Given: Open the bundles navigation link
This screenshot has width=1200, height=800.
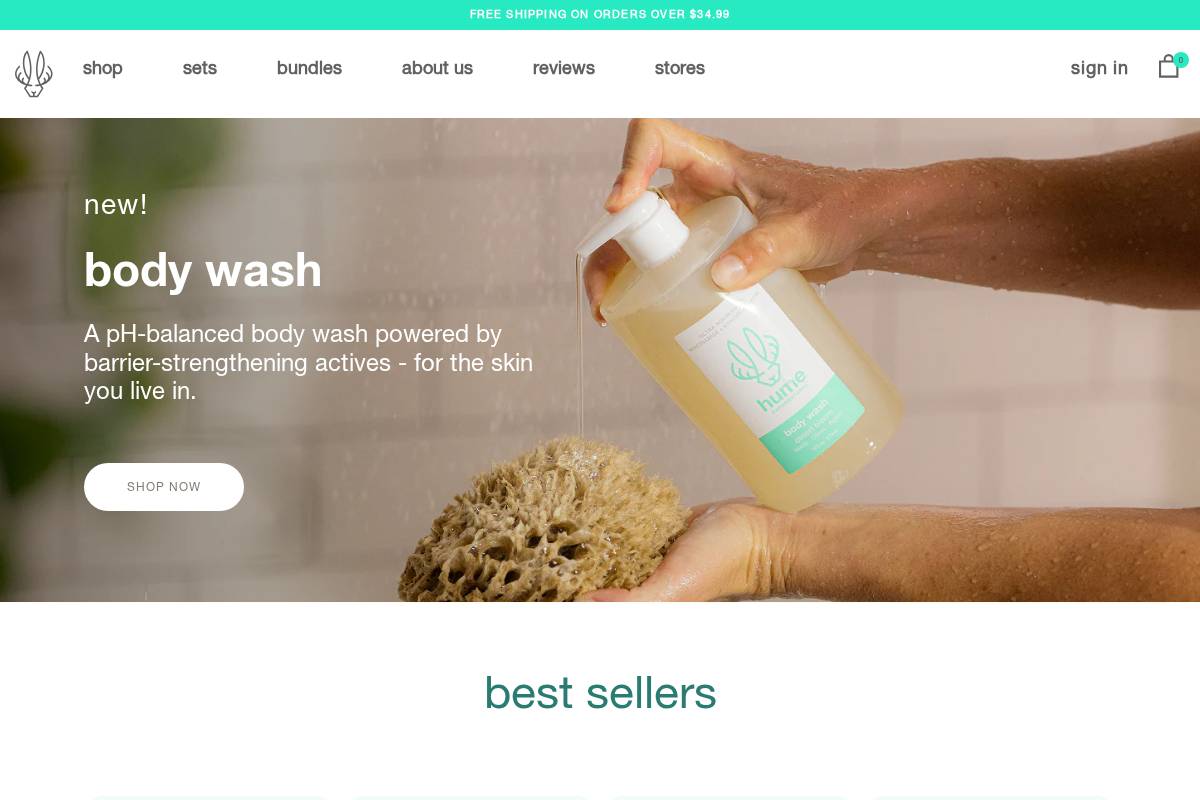Looking at the screenshot, I should [x=309, y=68].
